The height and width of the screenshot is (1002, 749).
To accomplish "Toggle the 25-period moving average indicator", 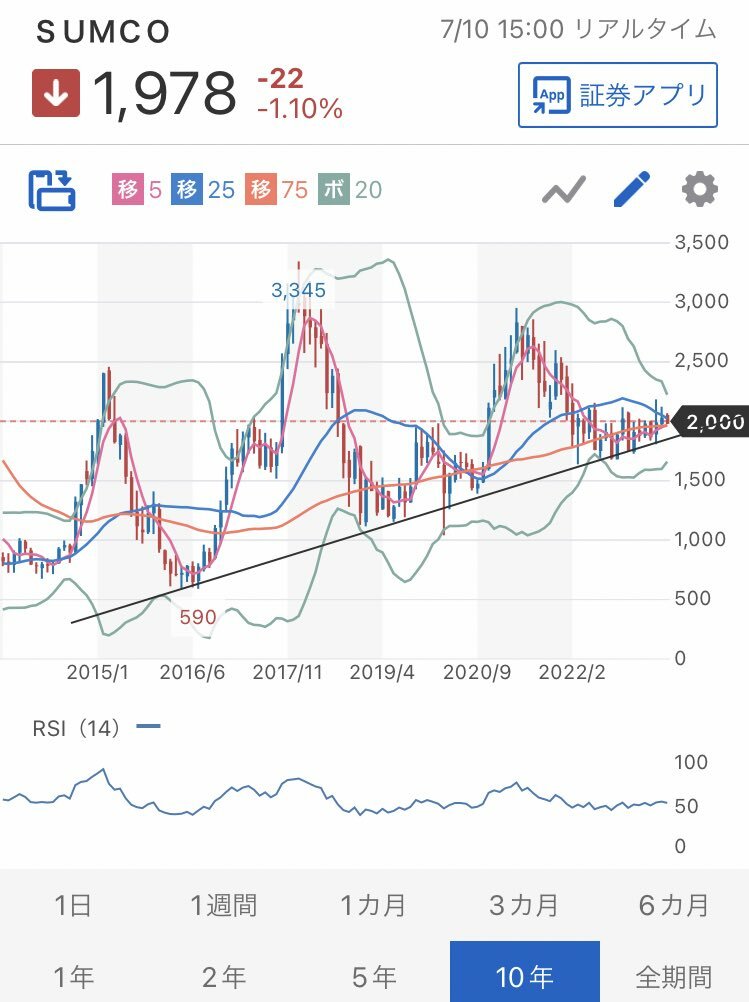I will (x=203, y=190).
